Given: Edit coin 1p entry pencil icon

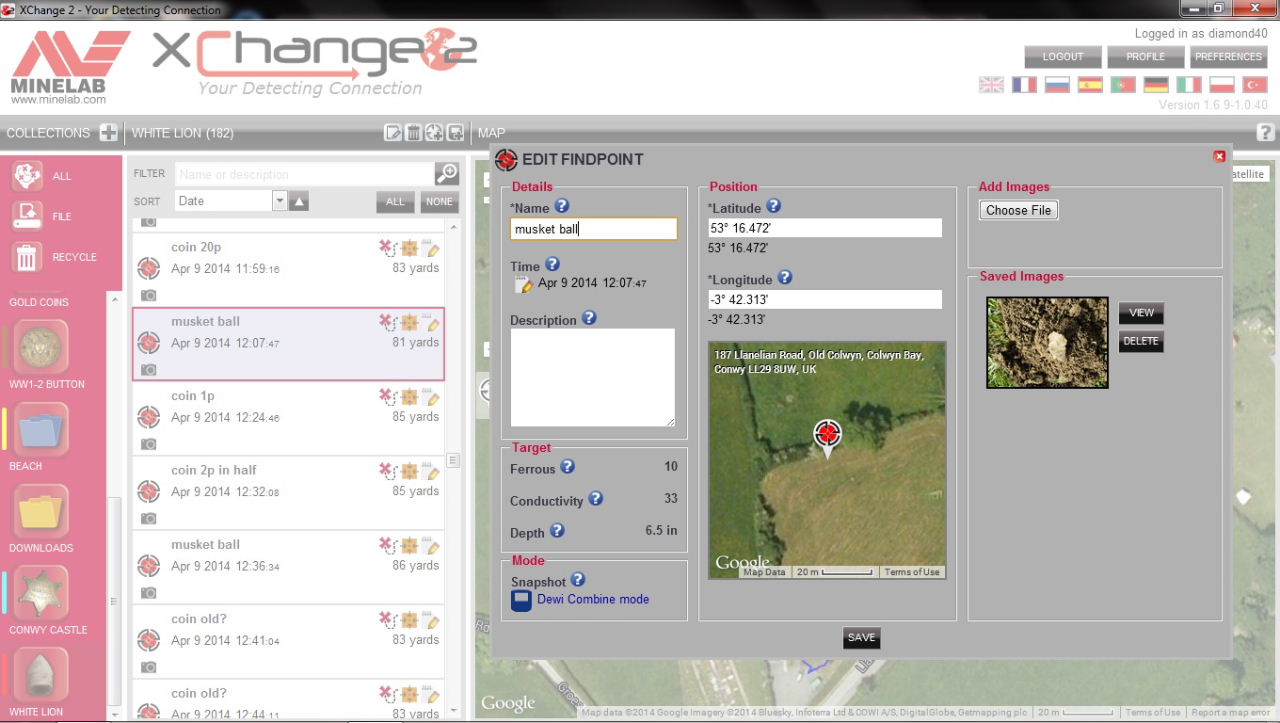Looking at the screenshot, I should tap(431, 397).
